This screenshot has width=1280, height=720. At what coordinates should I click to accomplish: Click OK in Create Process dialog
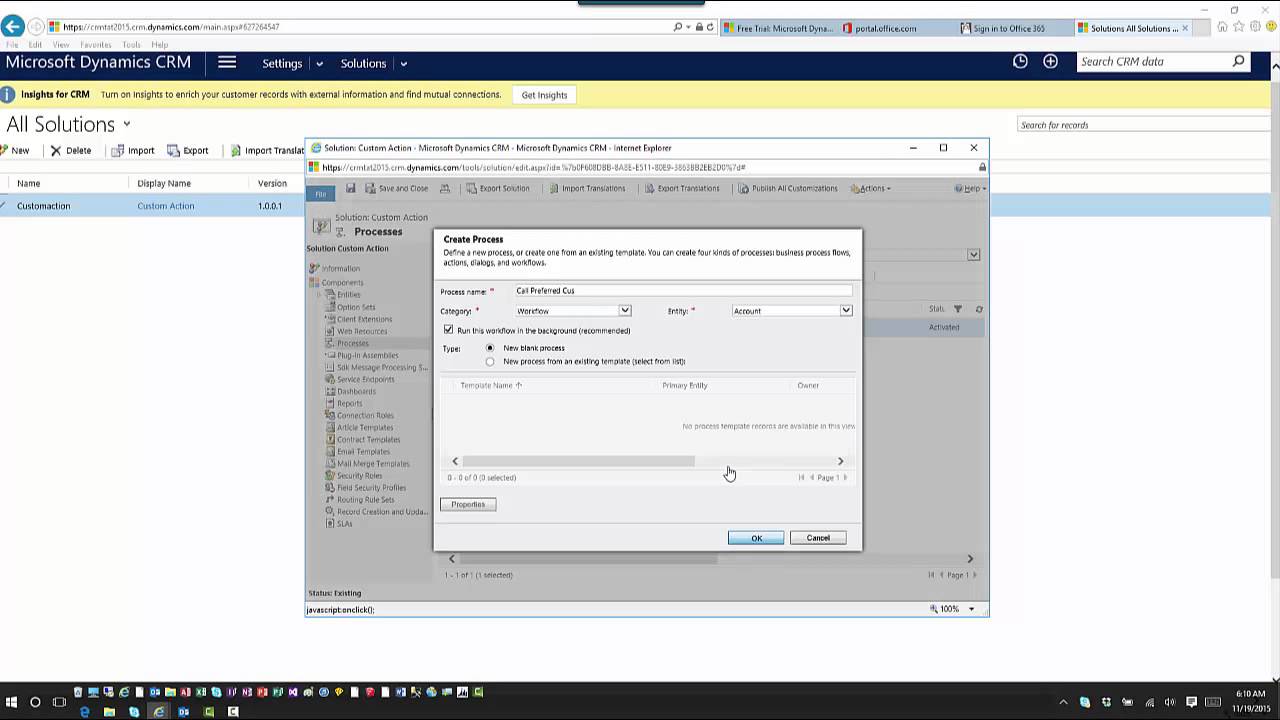pyautogui.click(x=756, y=538)
